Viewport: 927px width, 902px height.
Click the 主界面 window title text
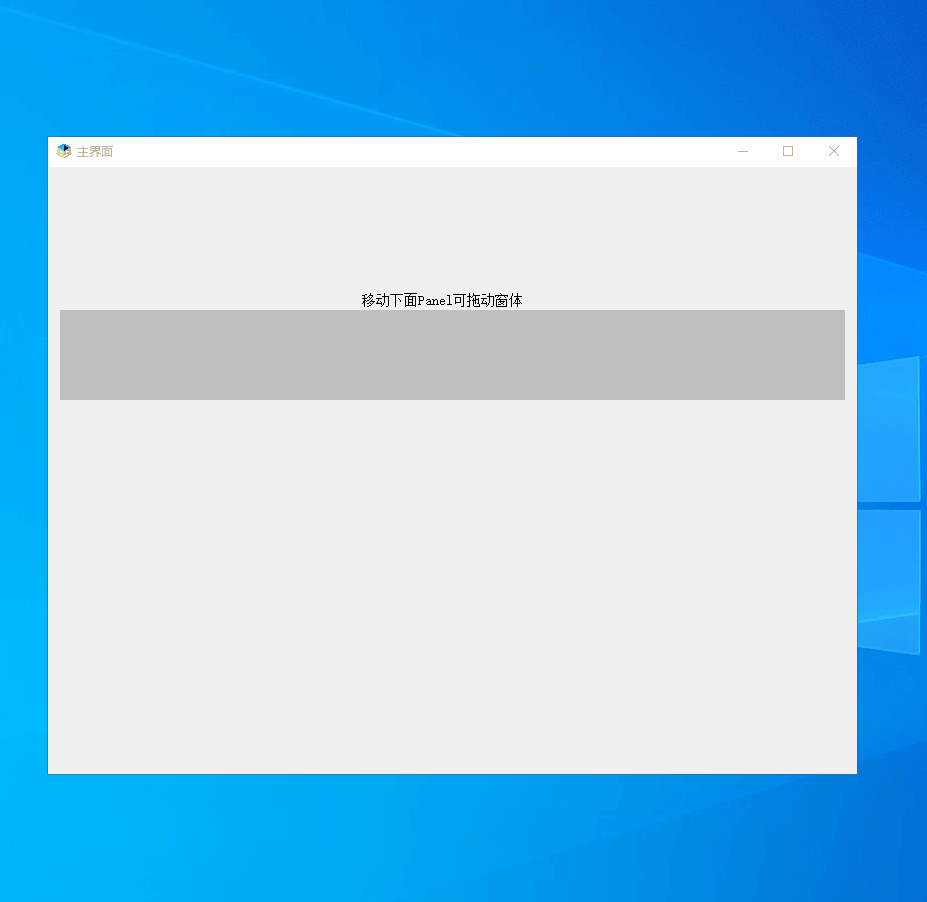click(x=95, y=152)
